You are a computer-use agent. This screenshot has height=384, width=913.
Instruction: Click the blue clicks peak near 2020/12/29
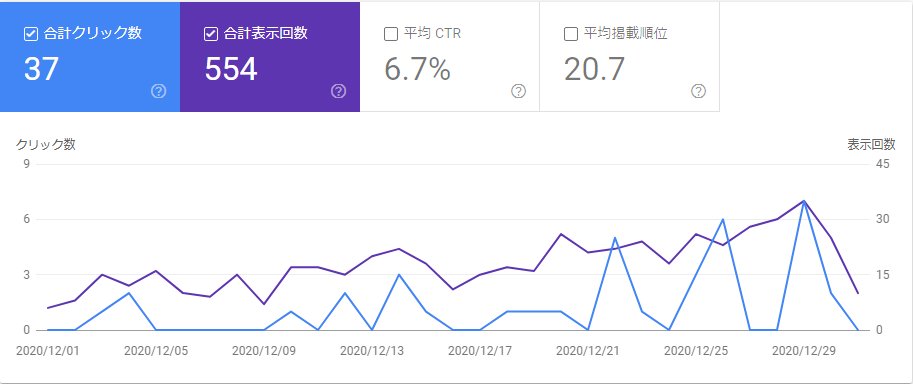804,201
